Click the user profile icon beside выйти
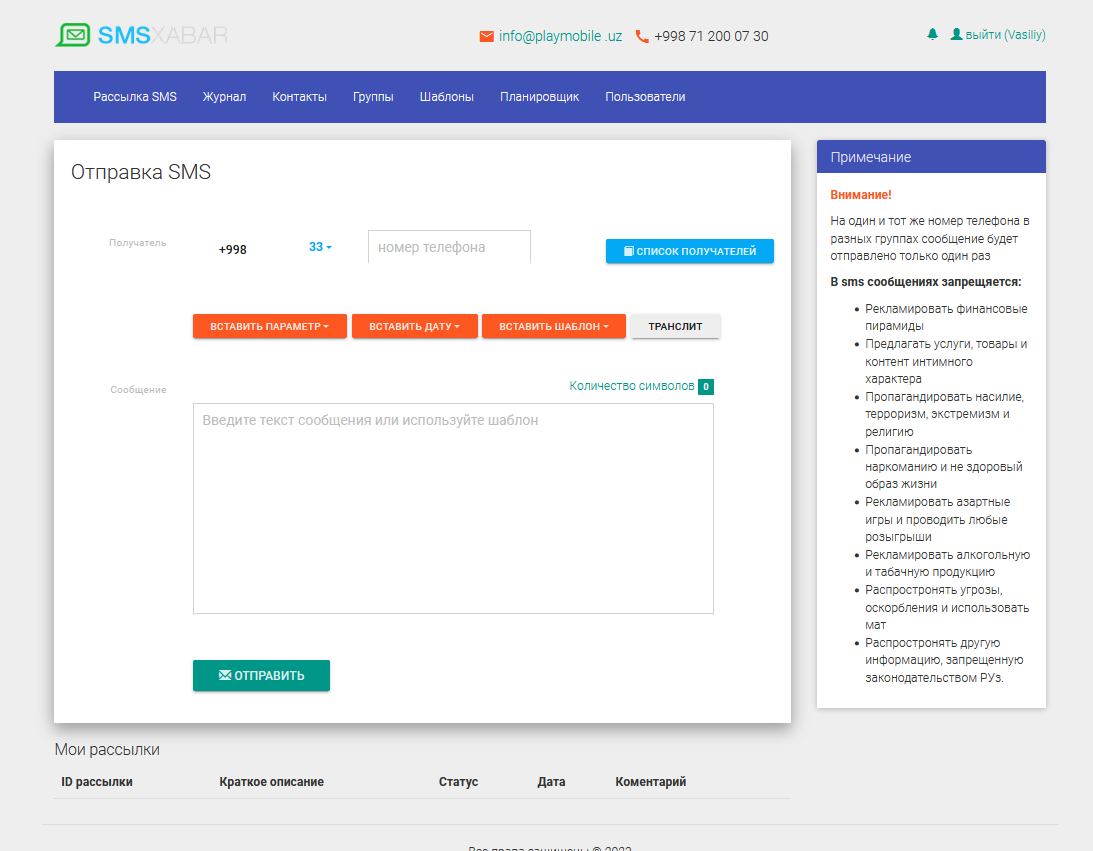Image resolution: width=1093 pixels, height=851 pixels. (956, 35)
